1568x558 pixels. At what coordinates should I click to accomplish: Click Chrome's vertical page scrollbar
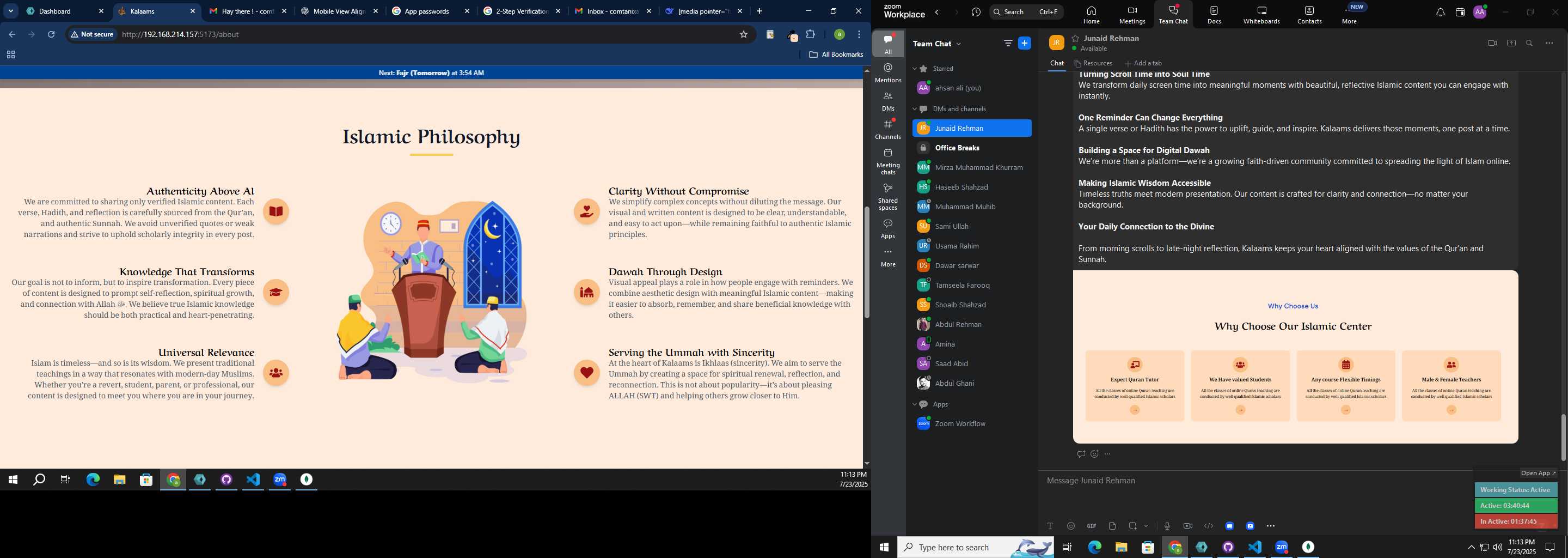[866, 263]
